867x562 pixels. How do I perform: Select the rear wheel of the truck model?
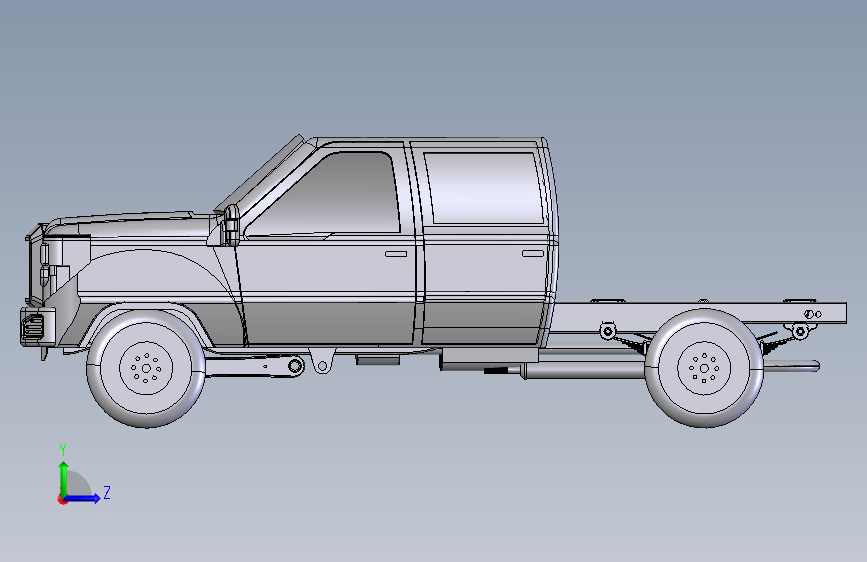point(704,367)
